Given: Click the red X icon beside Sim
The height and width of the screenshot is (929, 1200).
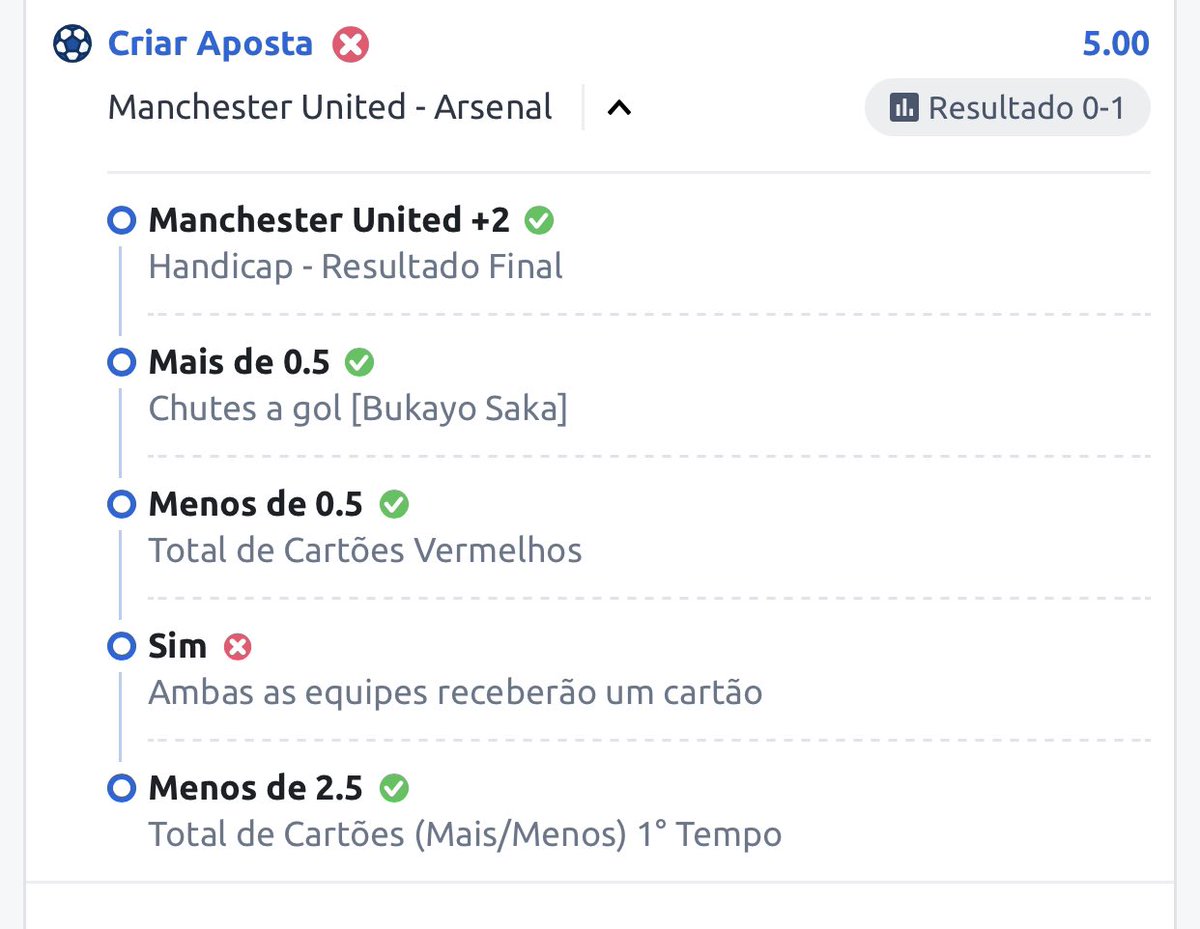Looking at the screenshot, I should click(x=237, y=646).
